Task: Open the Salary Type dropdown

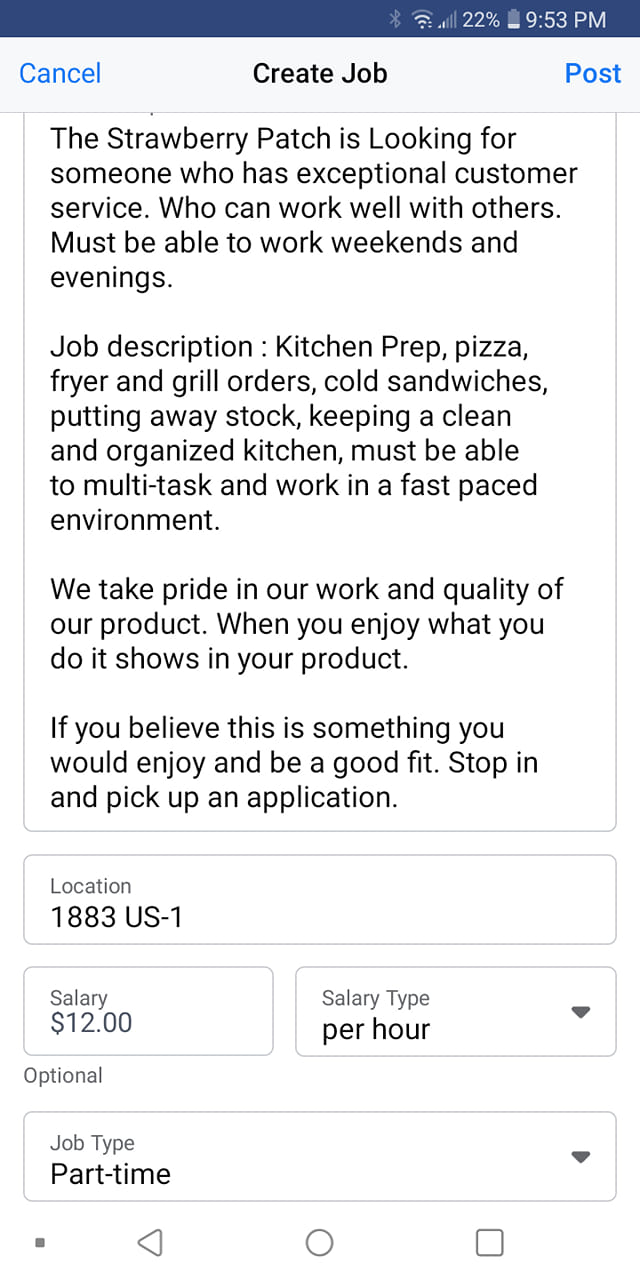Action: (x=455, y=1011)
